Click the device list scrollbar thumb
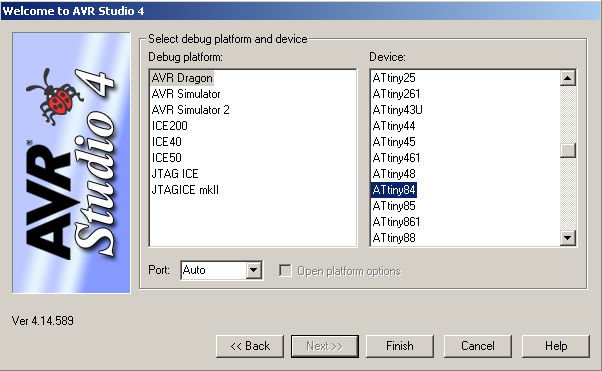This screenshot has width=602, height=371. pyautogui.click(x=567, y=150)
